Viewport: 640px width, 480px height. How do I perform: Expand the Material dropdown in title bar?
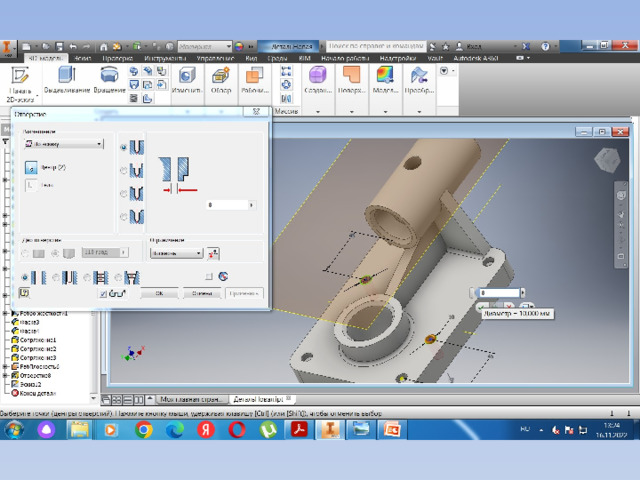(x=205, y=47)
